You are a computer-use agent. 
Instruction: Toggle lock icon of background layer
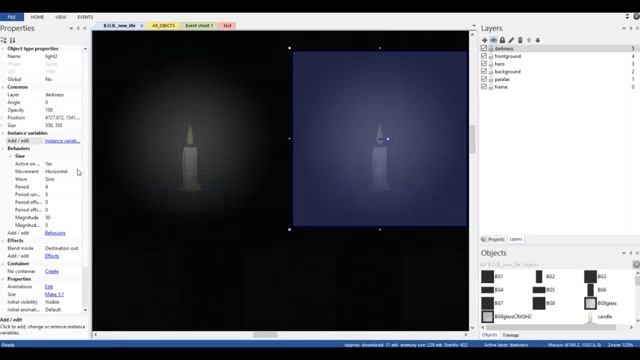(491, 72)
